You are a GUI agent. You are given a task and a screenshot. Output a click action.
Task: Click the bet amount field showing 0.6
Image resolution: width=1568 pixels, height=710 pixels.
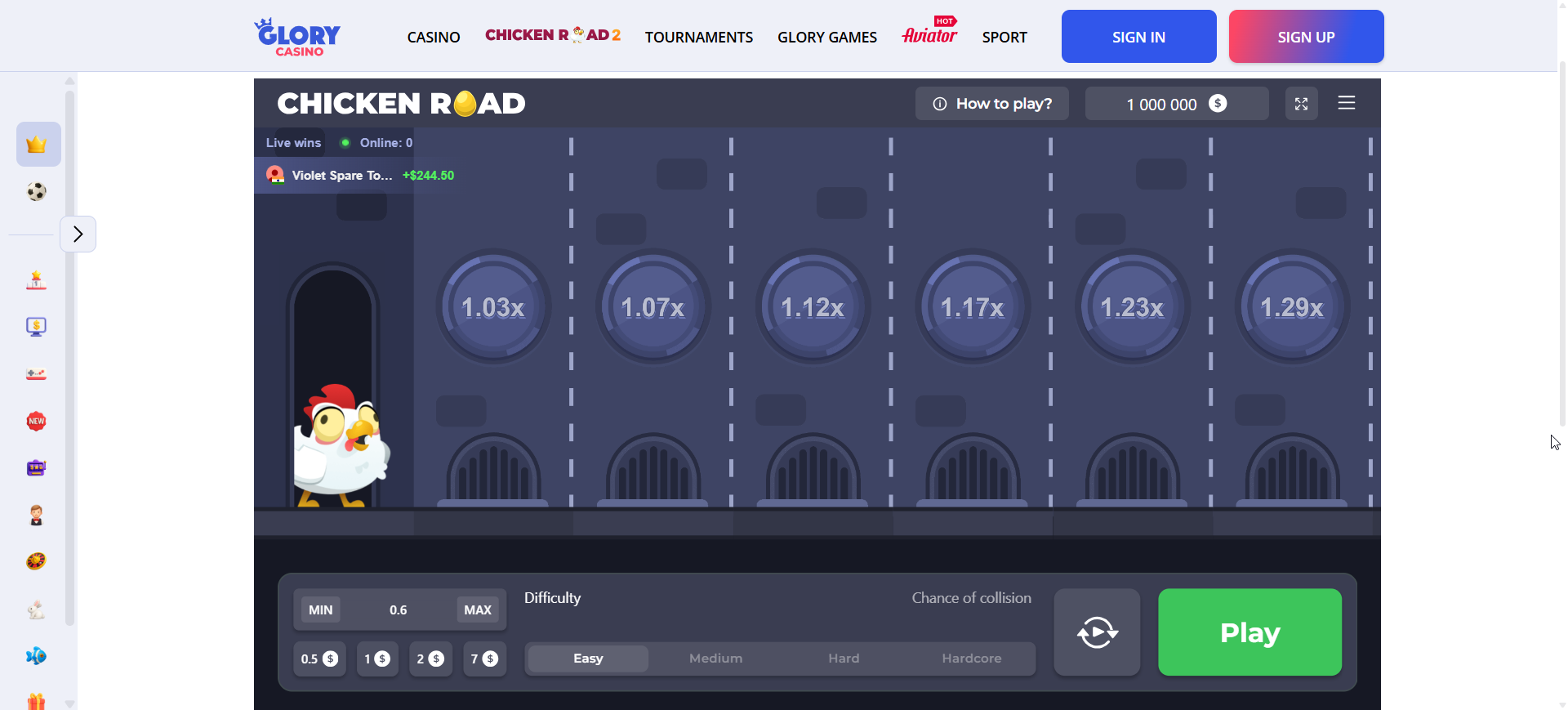tap(399, 610)
